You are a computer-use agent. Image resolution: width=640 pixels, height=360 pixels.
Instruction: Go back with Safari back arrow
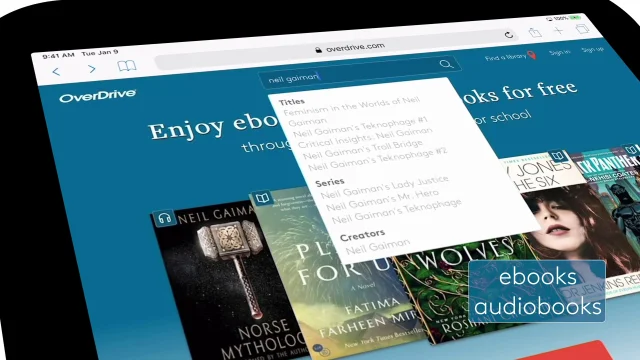tap(56, 72)
